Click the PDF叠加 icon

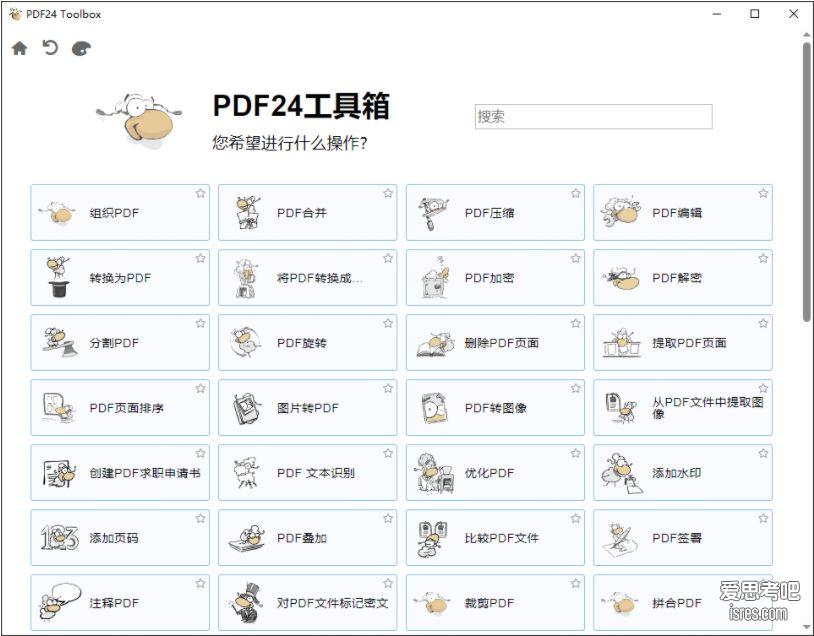247,538
